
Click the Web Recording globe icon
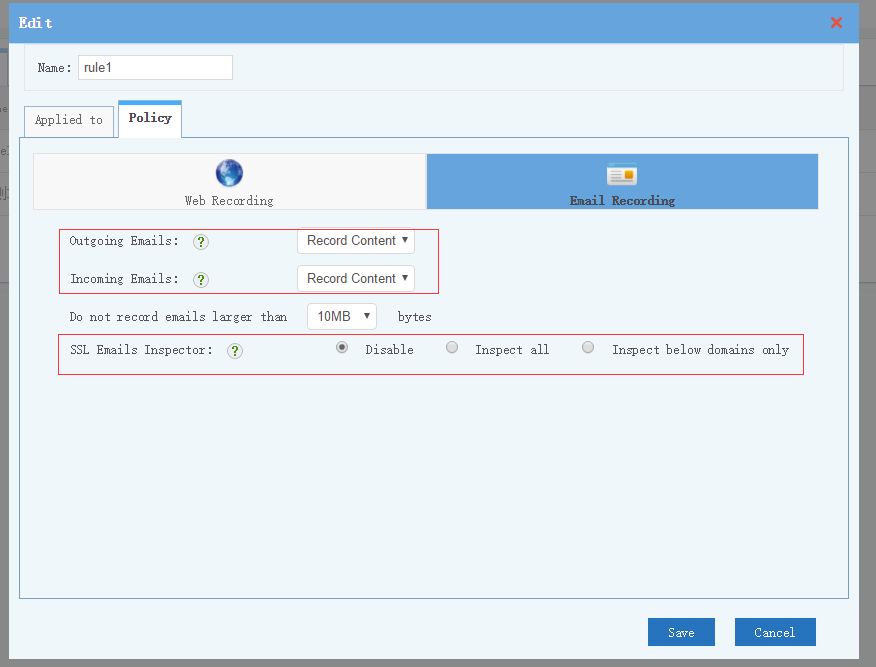[229, 173]
